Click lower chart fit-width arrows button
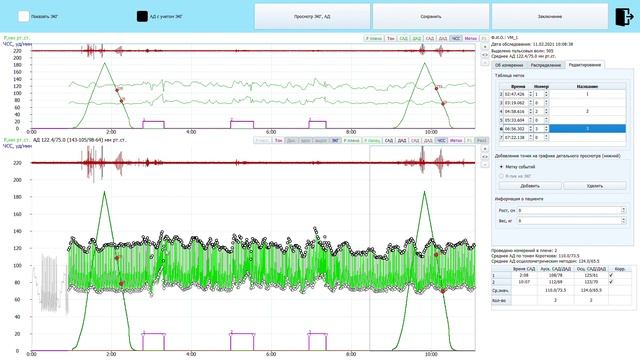This screenshot has width=640, height=360. pos(485,157)
